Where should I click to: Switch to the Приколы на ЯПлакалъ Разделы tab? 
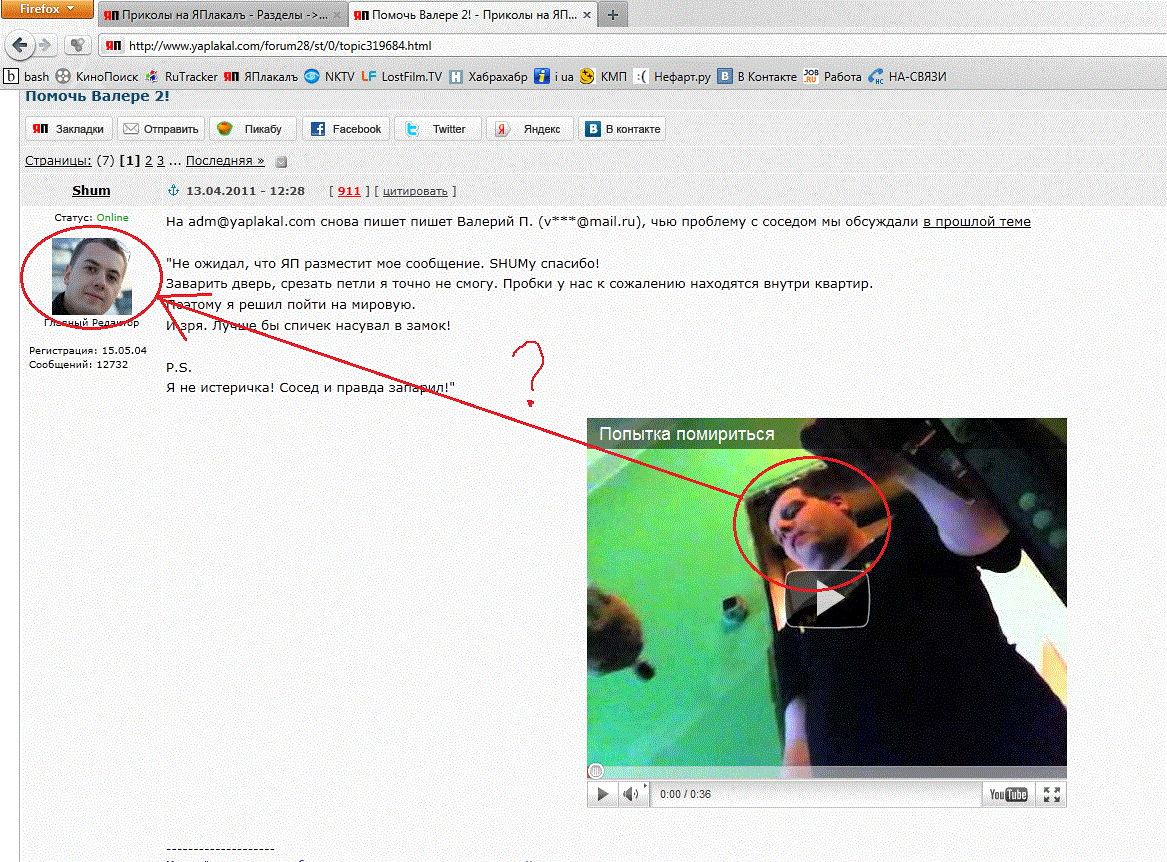tap(222, 16)
